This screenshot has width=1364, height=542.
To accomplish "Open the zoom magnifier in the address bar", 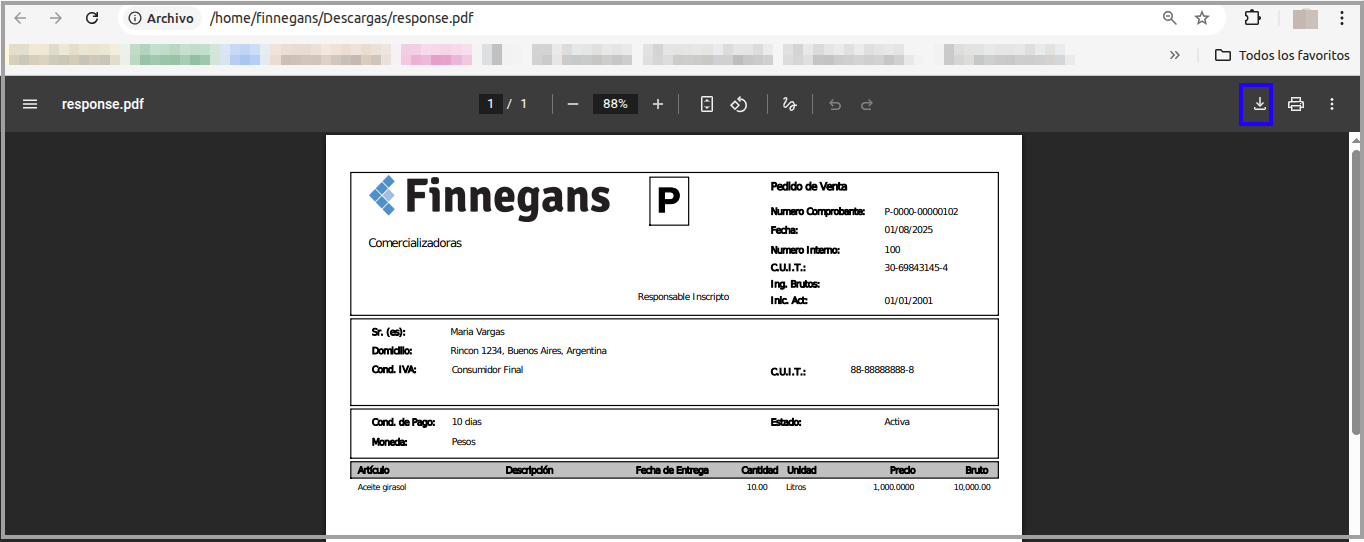I will [1170, 18].
